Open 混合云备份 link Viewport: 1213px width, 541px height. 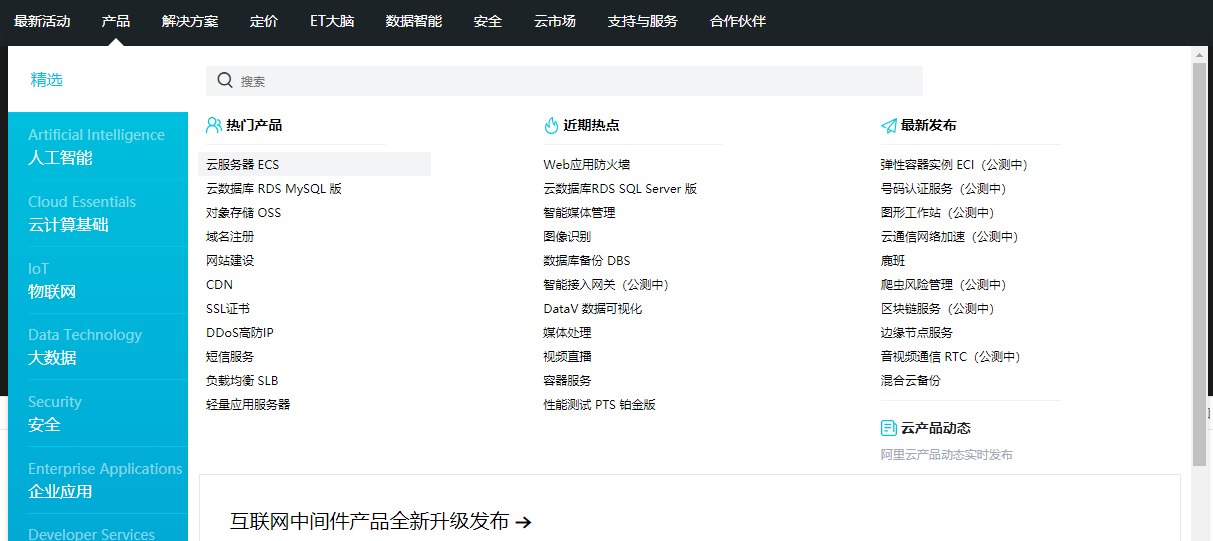click(x=911, y=380)
